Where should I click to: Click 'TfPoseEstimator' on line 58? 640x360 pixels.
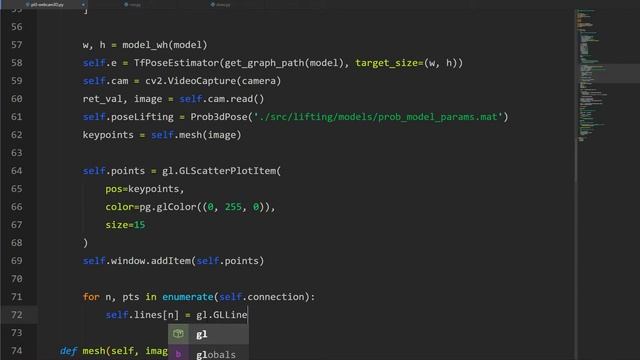176,63
